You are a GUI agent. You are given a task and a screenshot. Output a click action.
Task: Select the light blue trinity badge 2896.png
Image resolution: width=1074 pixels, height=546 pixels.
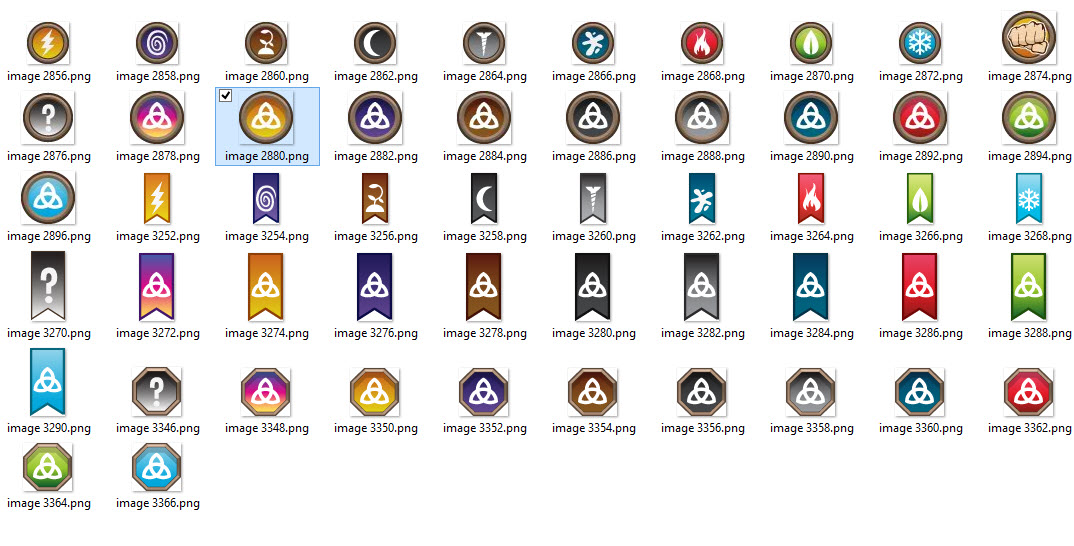48,197
